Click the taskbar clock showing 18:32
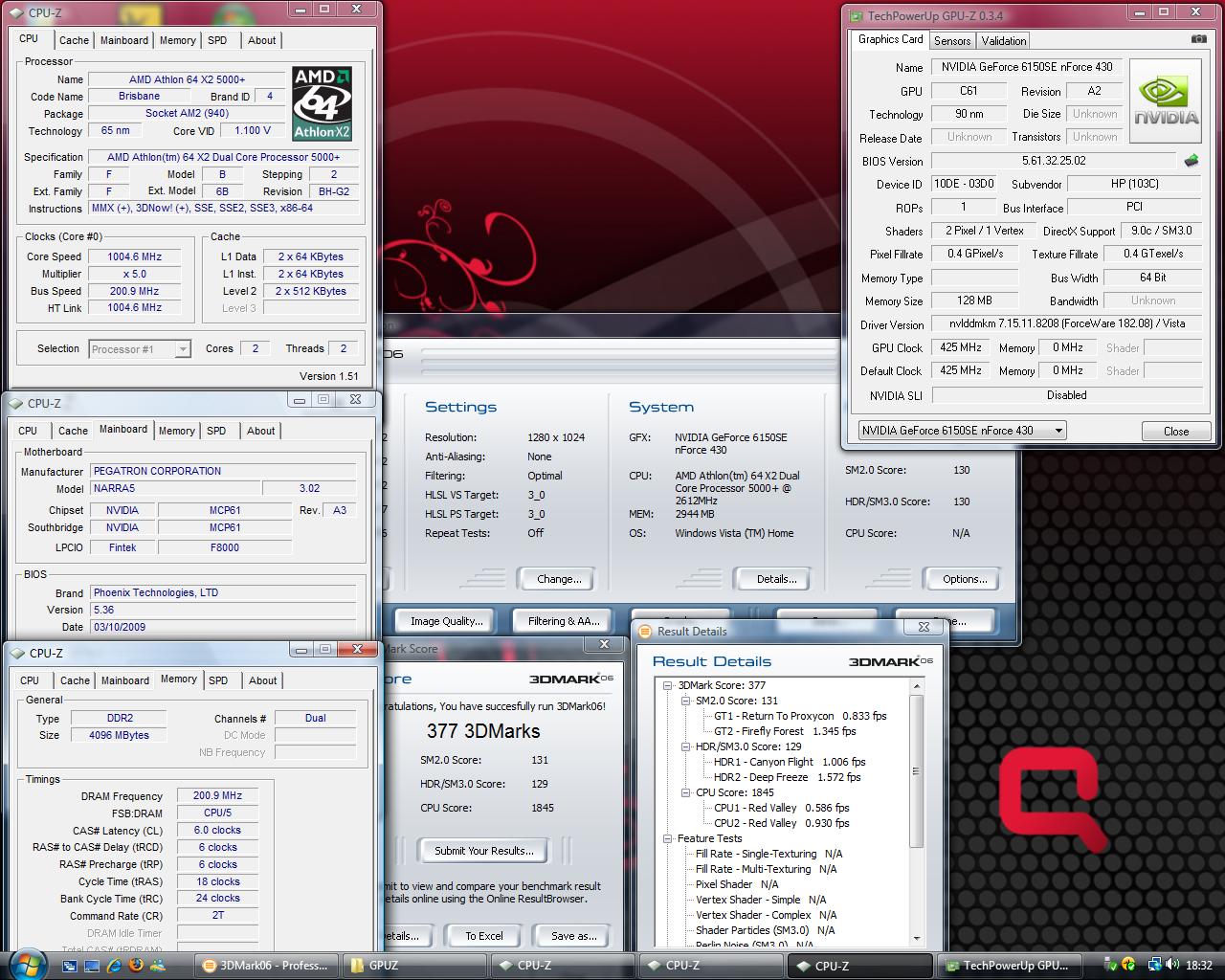The image size is (1225, 980). tap(1198, 966)
